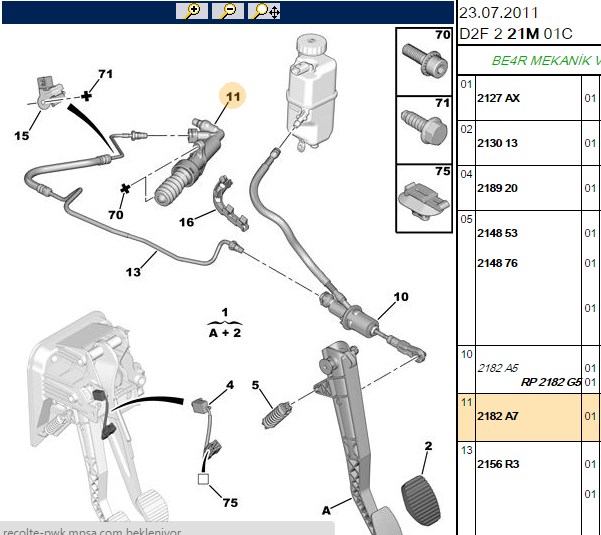Click the 1 = A + 2 assembly note
Image resolution: width=601 pixels, height=535 pixels.
225,323
